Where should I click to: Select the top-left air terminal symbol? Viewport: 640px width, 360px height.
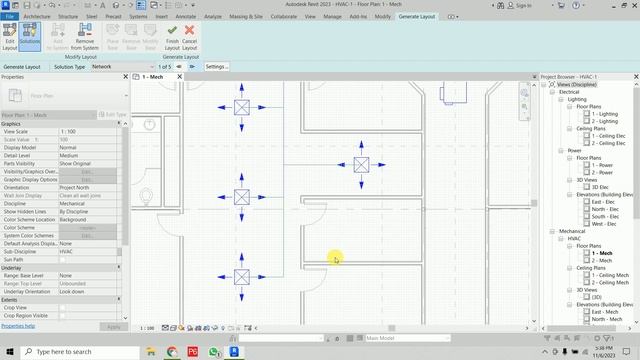(242, 107)
